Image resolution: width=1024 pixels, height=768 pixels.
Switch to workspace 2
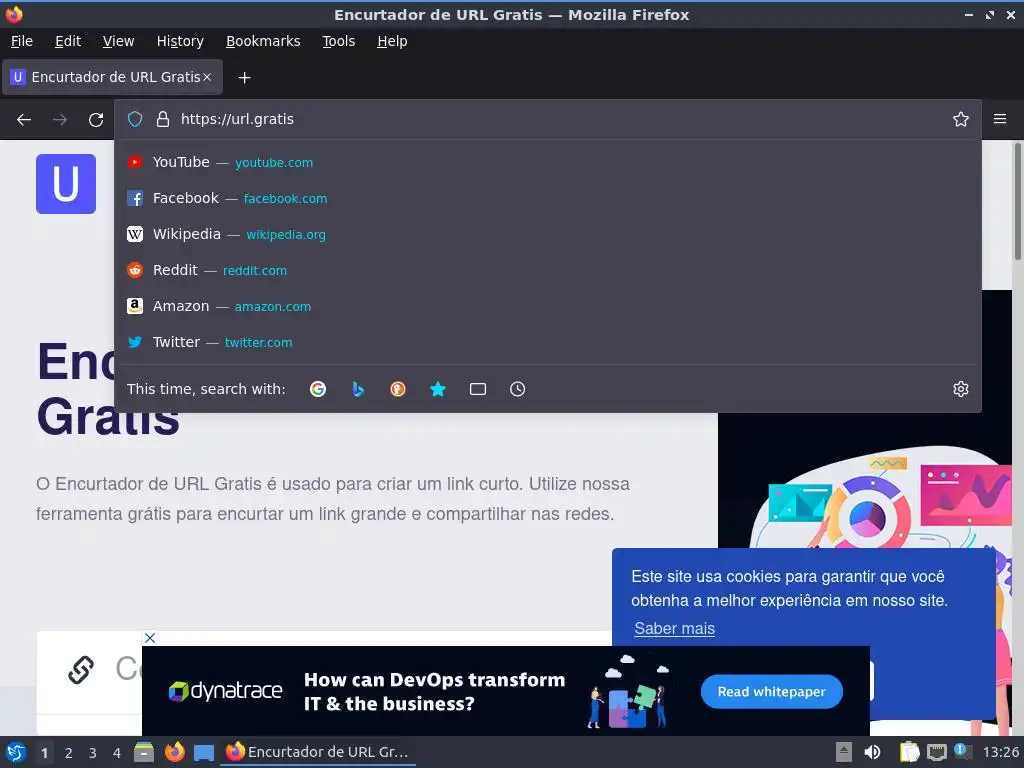(x=68, y=753)
